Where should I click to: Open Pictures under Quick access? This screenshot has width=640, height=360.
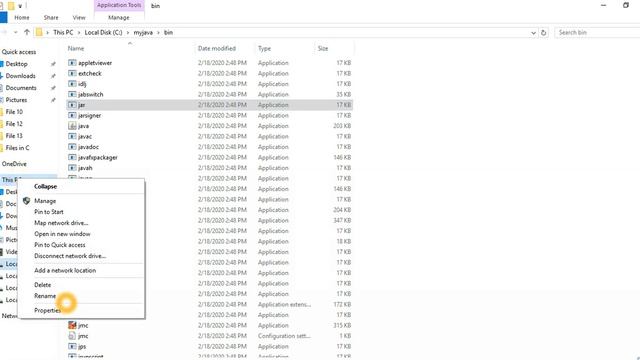pos(16,100)
